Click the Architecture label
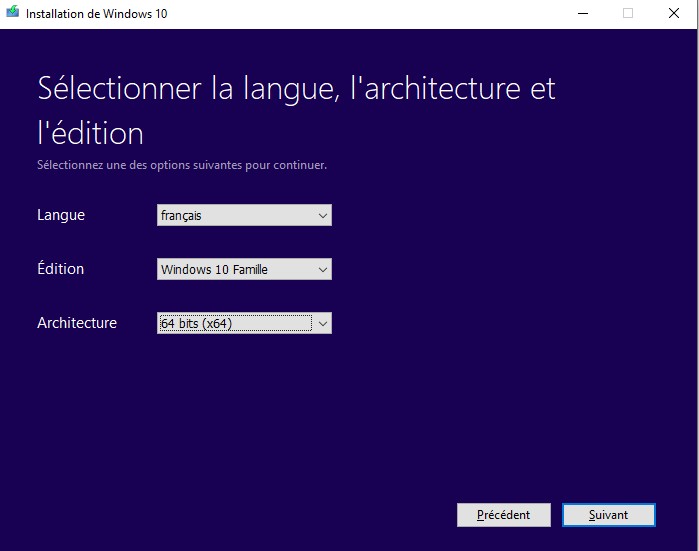 pyautogui.click(x=77, y=323)
